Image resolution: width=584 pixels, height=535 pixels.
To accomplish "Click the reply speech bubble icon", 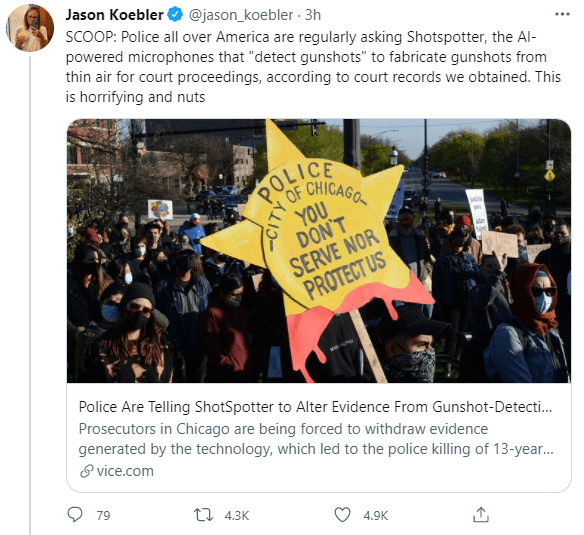I will click(75, 515).
